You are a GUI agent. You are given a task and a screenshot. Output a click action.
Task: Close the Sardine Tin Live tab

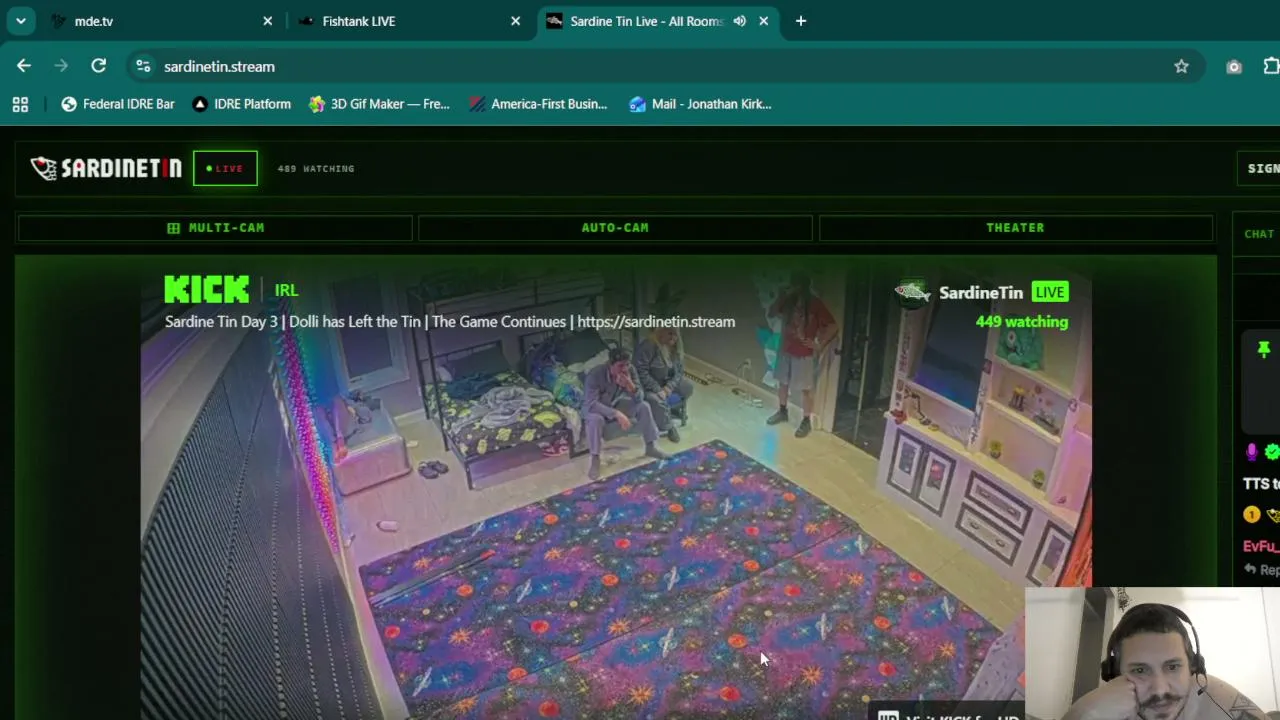pyautogui.click(x=763, y=21)
